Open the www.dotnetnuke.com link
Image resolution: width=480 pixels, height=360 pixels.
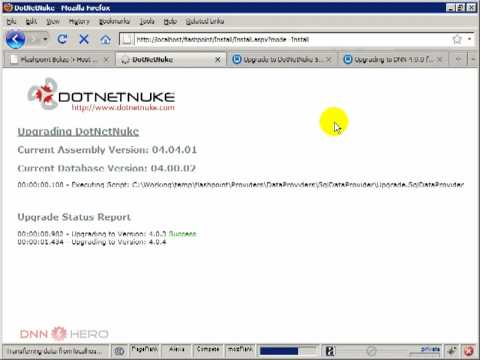[123, 108]
